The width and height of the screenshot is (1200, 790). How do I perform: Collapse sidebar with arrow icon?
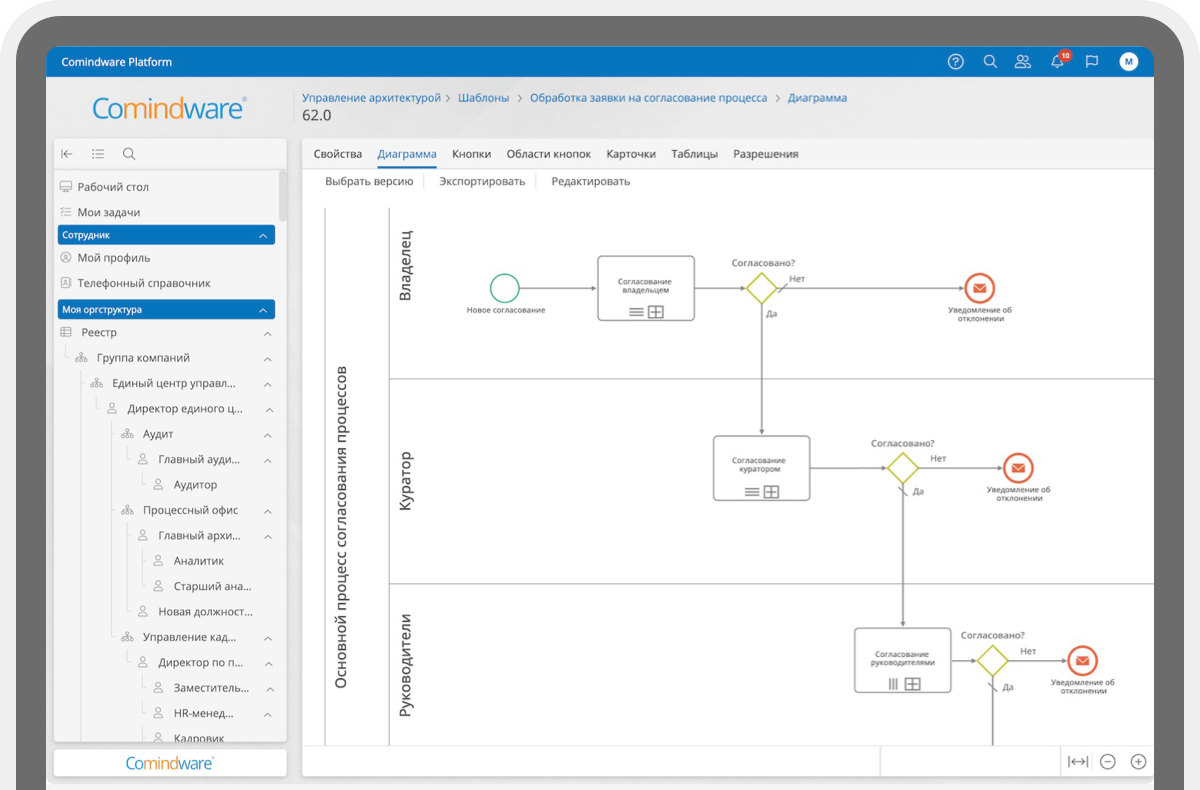point(67,154)
